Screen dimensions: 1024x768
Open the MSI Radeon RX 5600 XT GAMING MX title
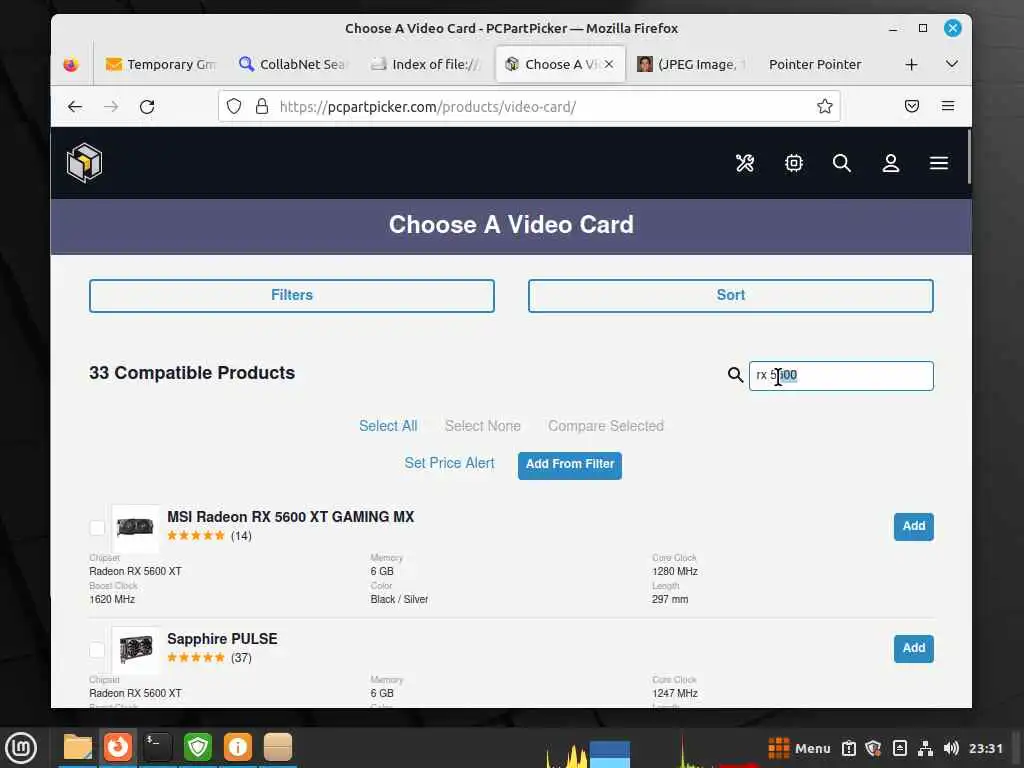click(291, 517)
